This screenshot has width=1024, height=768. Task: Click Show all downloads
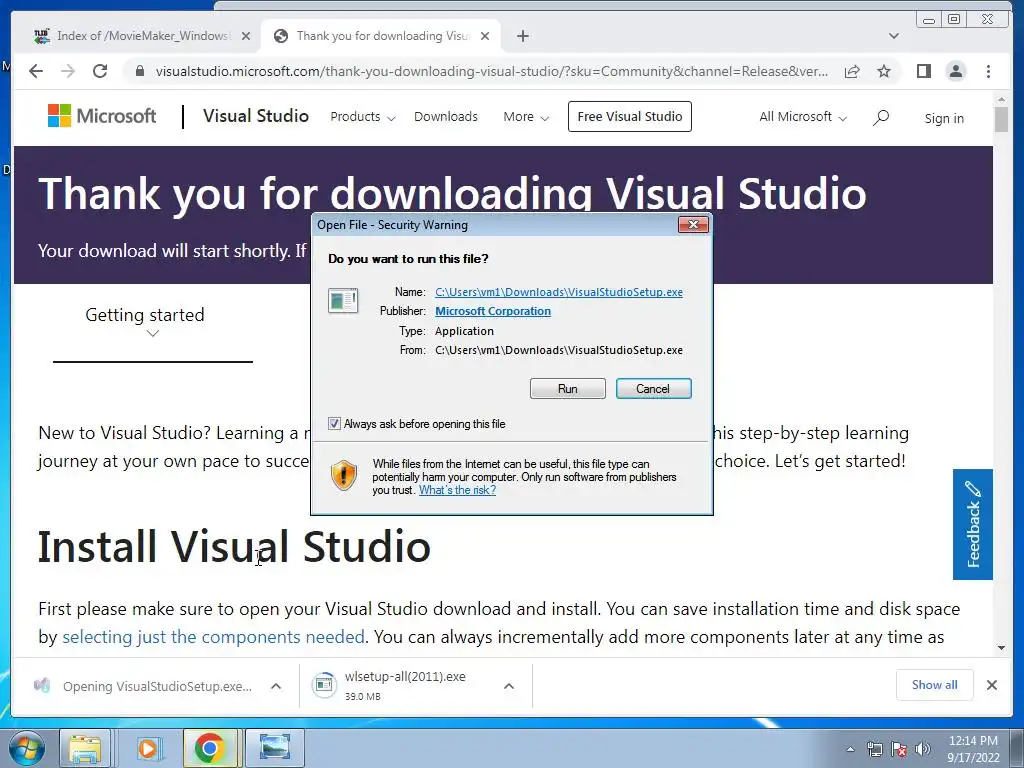(935, 685)
